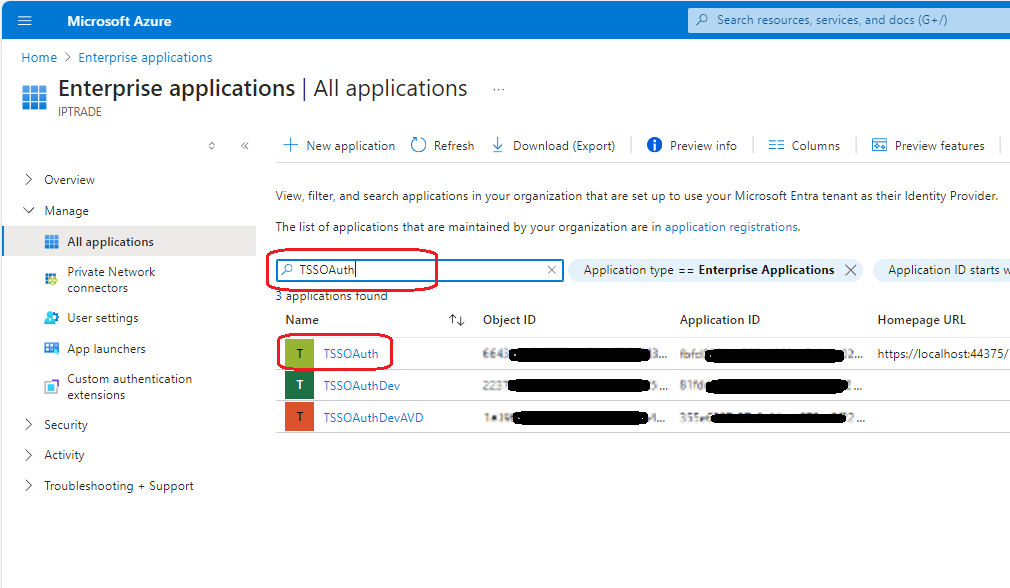This screenshot has height=588, width=1010.
Task: Click the Preview features icon
Action: tap(879, 145)
